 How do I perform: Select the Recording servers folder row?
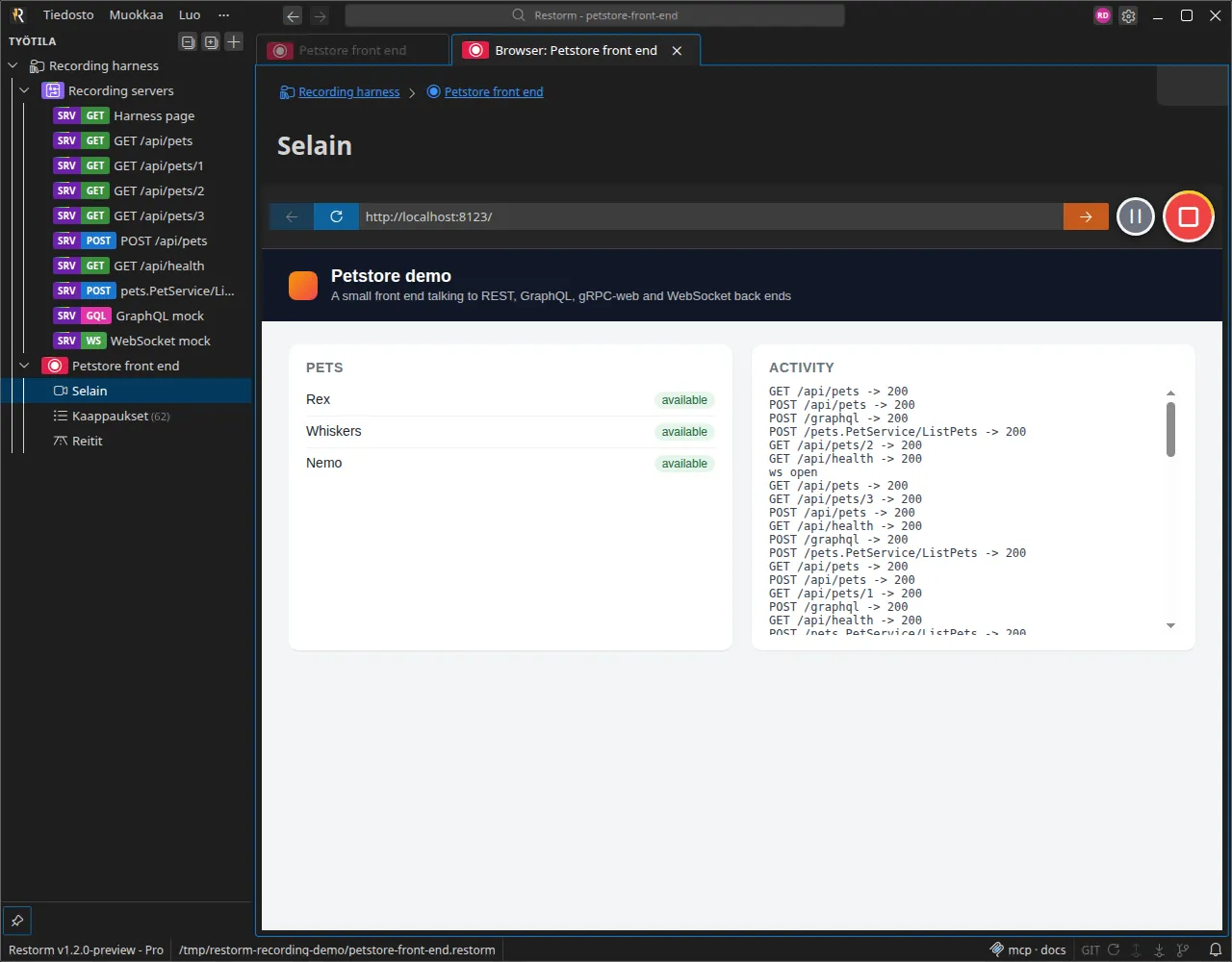pyautogui.click(x=126, y=90)
